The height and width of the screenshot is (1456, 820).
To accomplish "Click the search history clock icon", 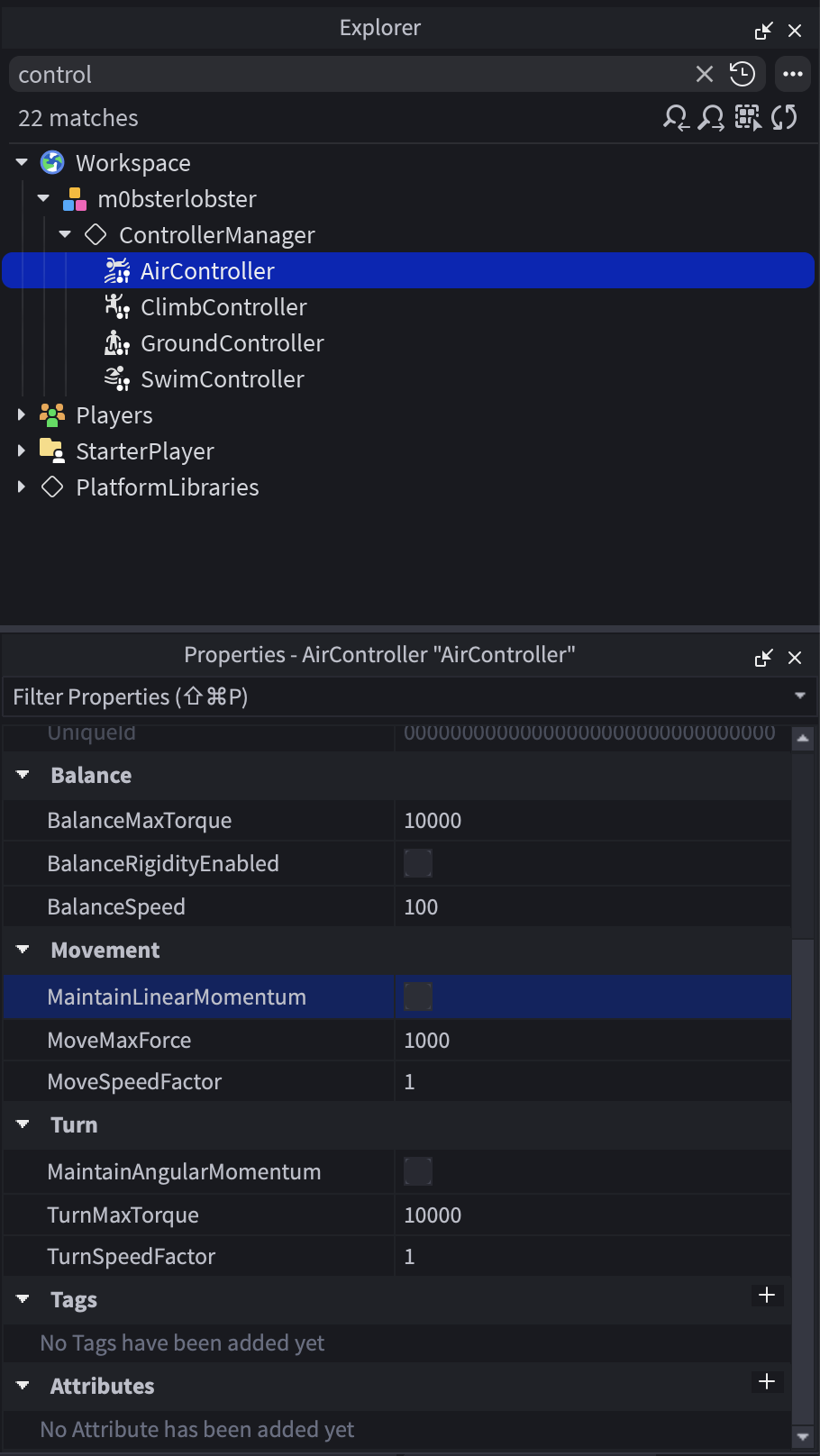I will click(743, 74).
